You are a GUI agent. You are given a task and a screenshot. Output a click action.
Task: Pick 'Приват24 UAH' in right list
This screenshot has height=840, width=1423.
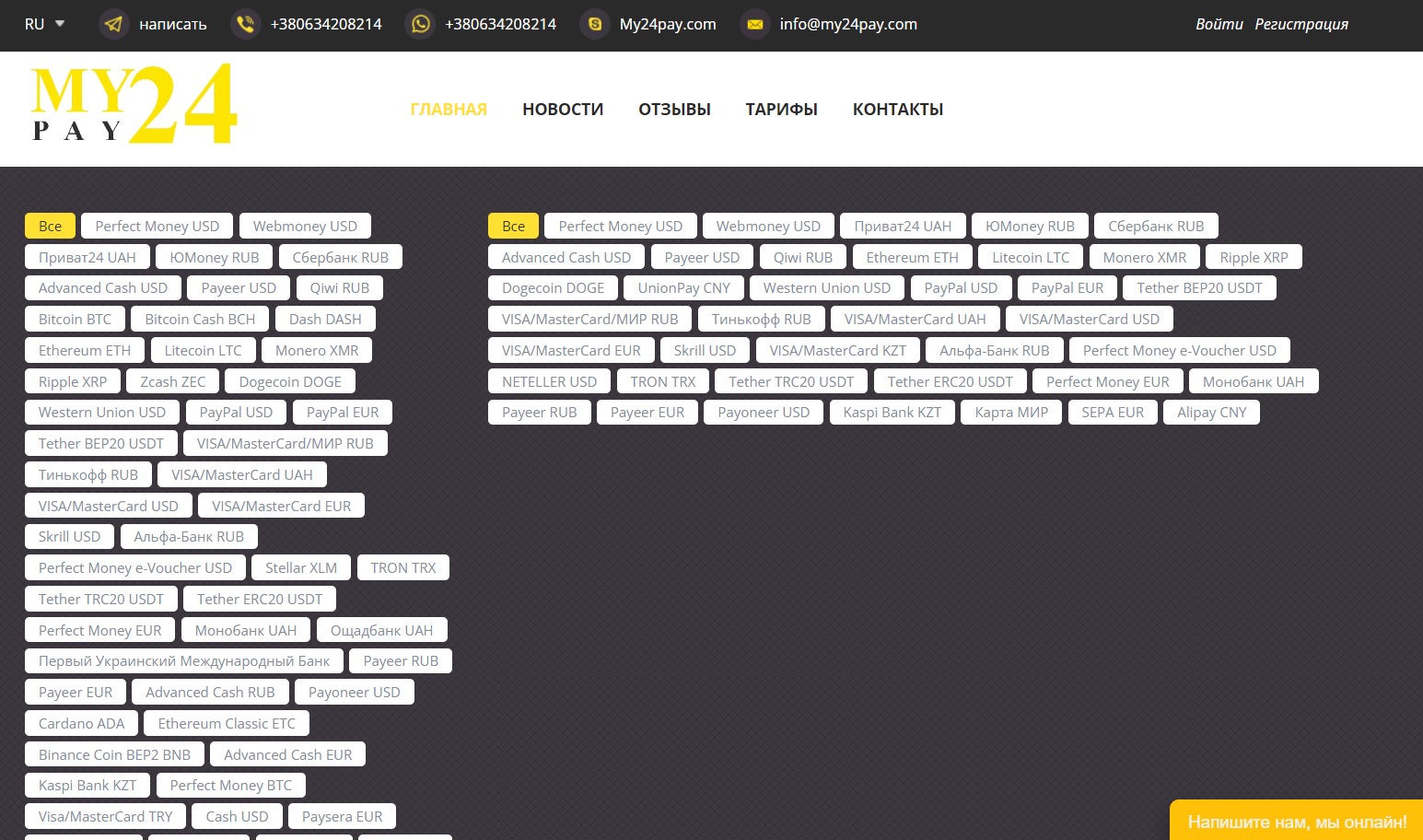point(903,227)
